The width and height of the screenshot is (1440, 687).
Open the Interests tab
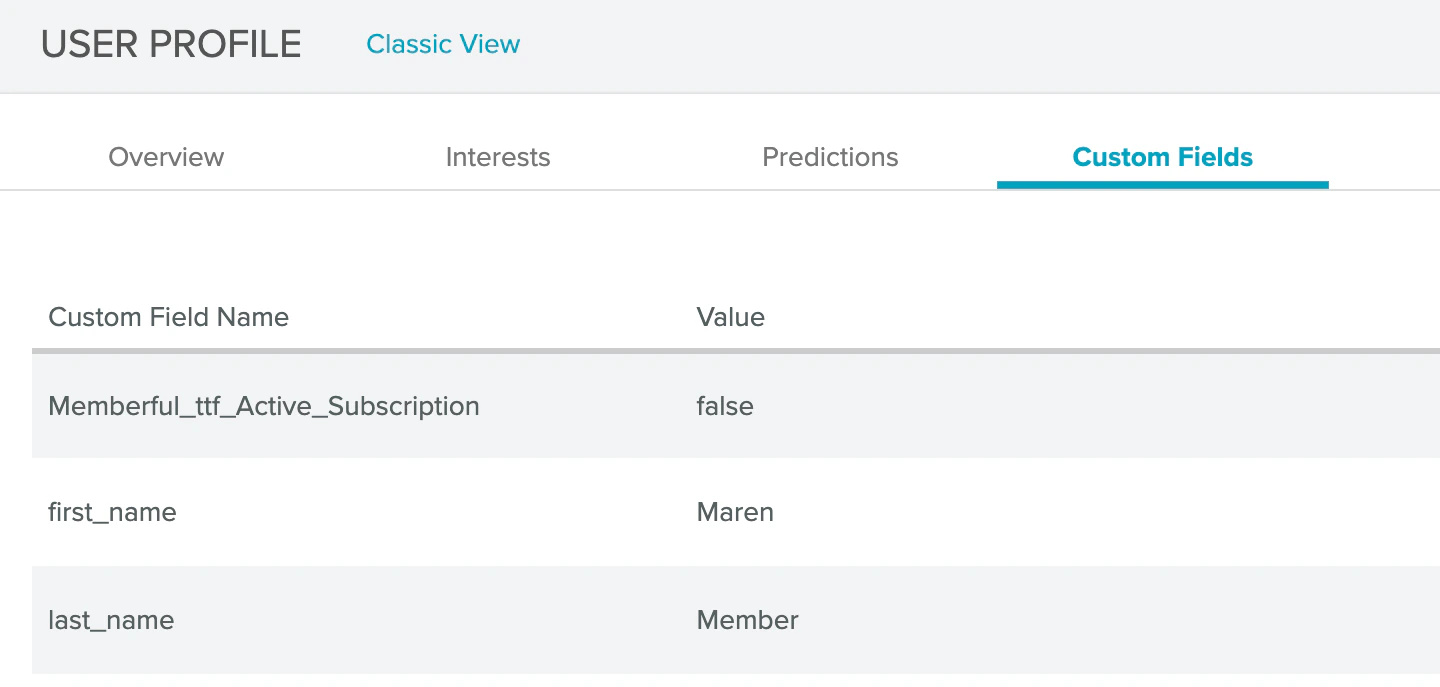click(497, 157)
